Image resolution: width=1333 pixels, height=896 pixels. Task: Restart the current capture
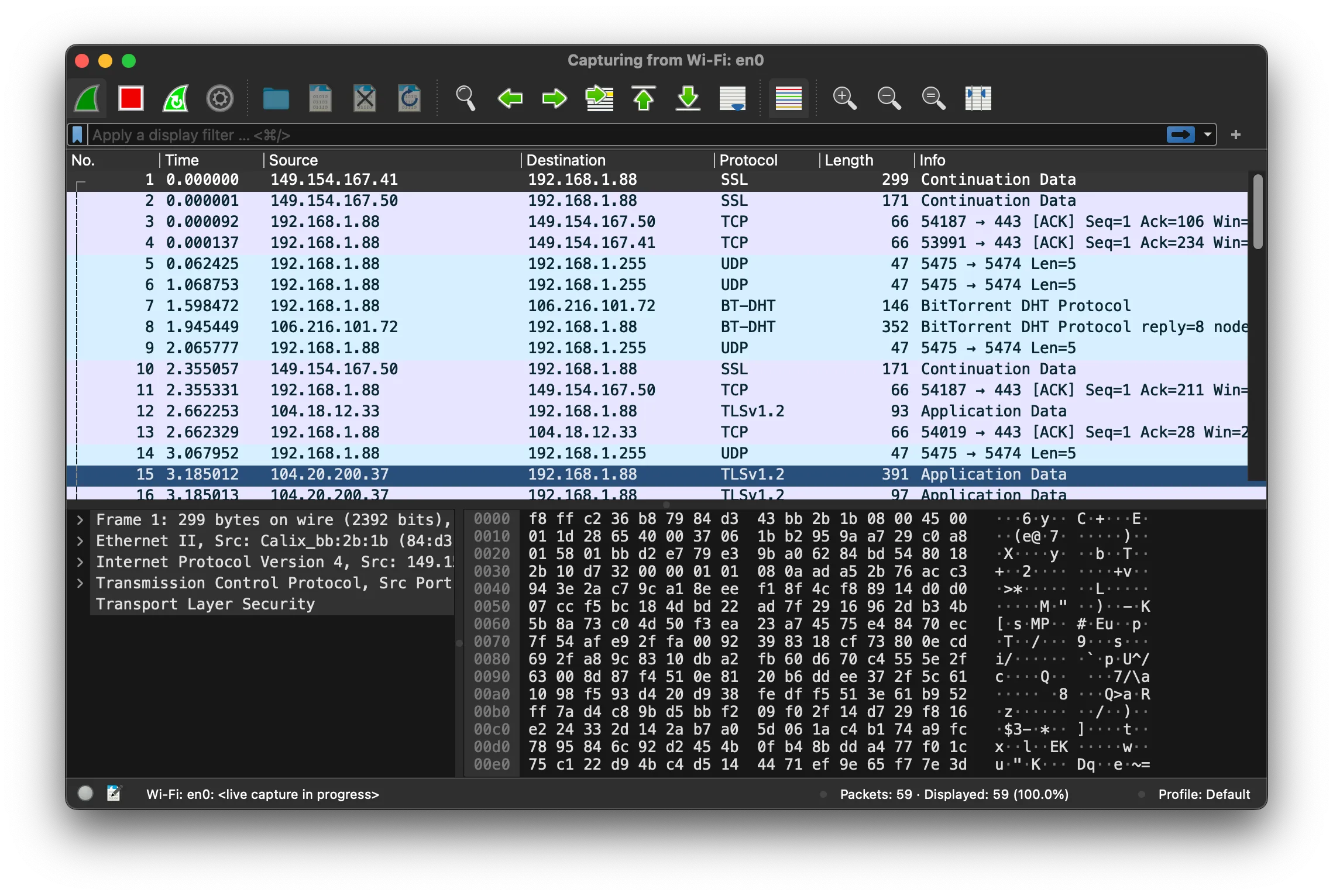174,98
